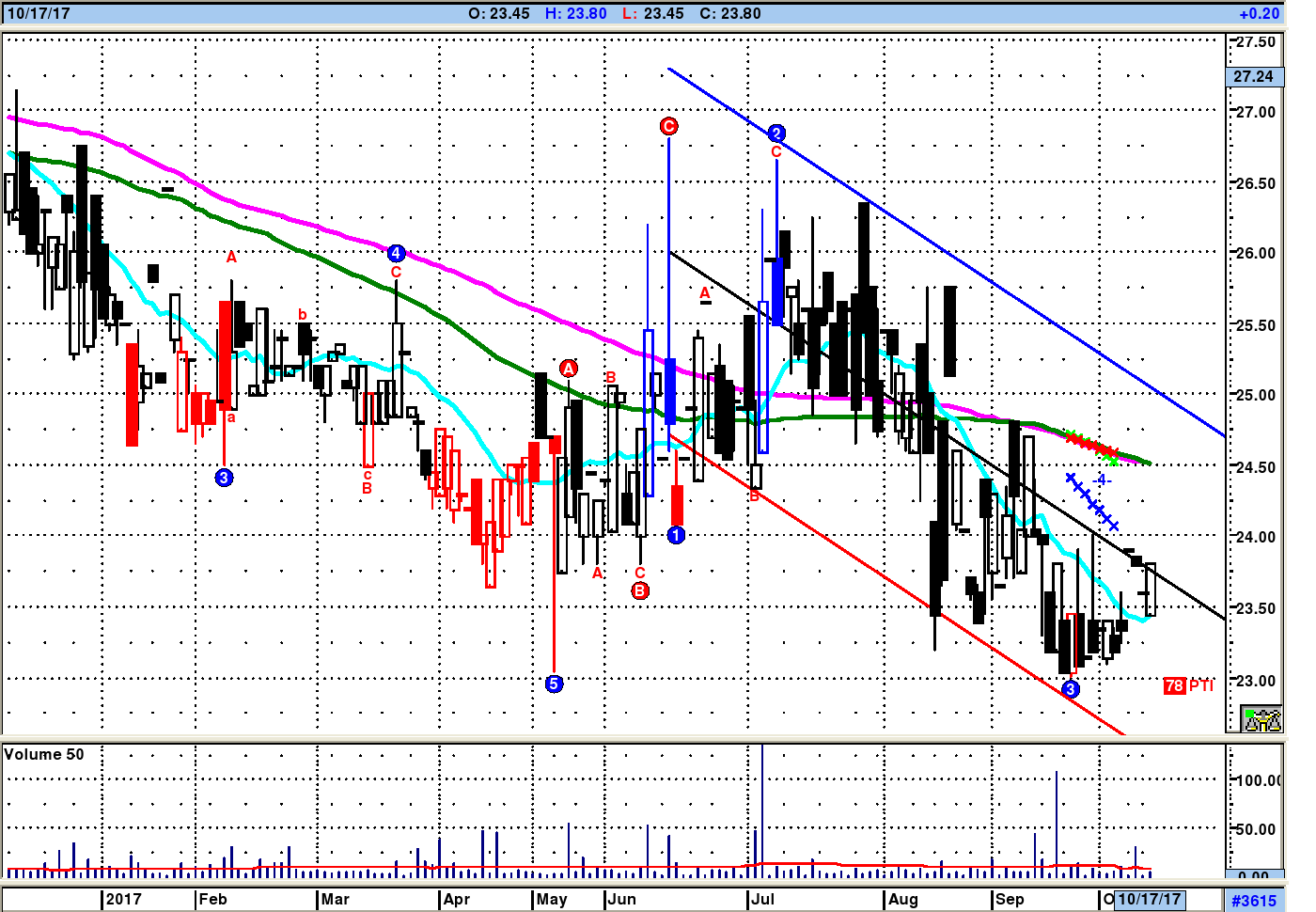The height and width of the screenshot is (912, 1316).
Task: Click blue circled 3 marker below February candles
Action: (x=224, y=478)
